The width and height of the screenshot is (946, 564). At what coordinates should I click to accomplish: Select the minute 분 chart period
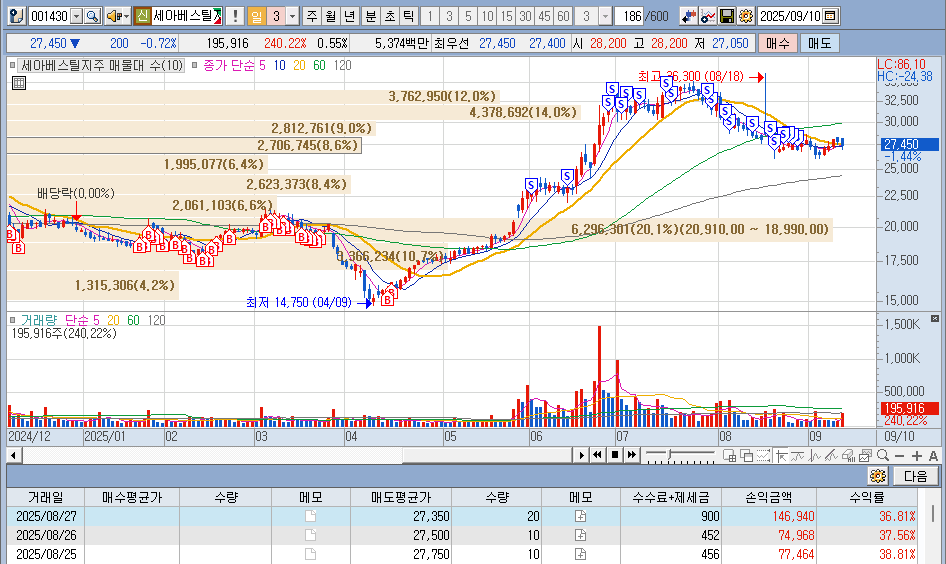(370, 16)
